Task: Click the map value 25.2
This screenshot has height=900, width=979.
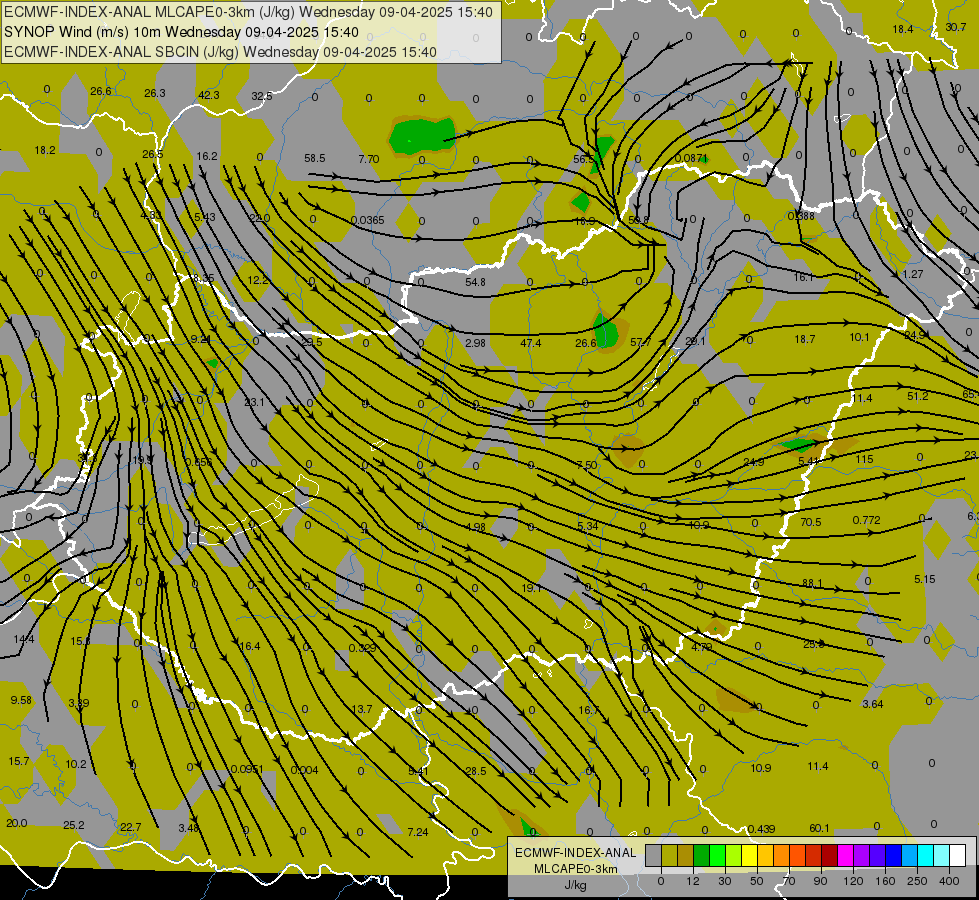Action: click(x=74, y=826)
